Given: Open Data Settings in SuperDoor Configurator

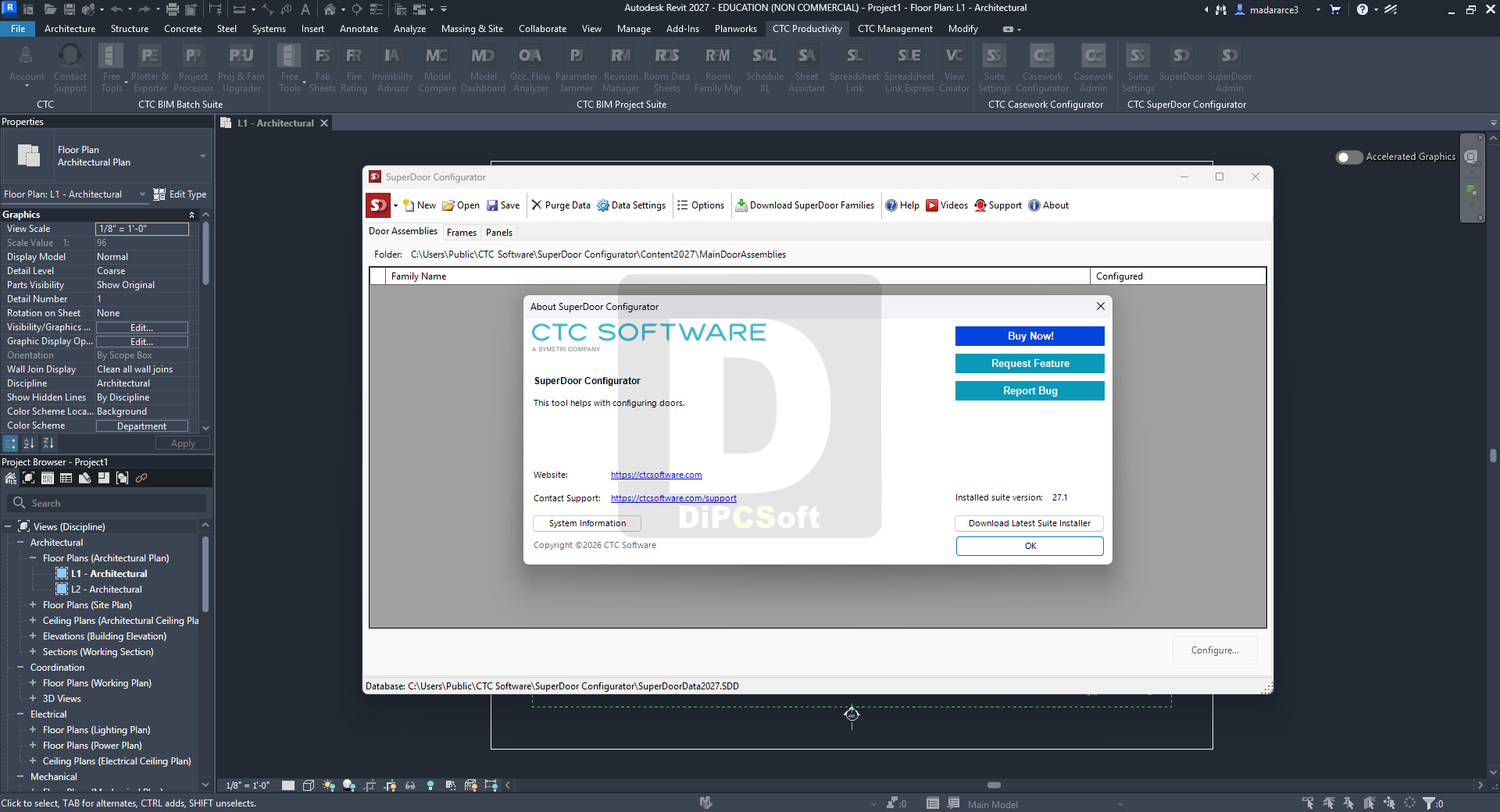Looking at the screenshot, I should pos(631,205).
